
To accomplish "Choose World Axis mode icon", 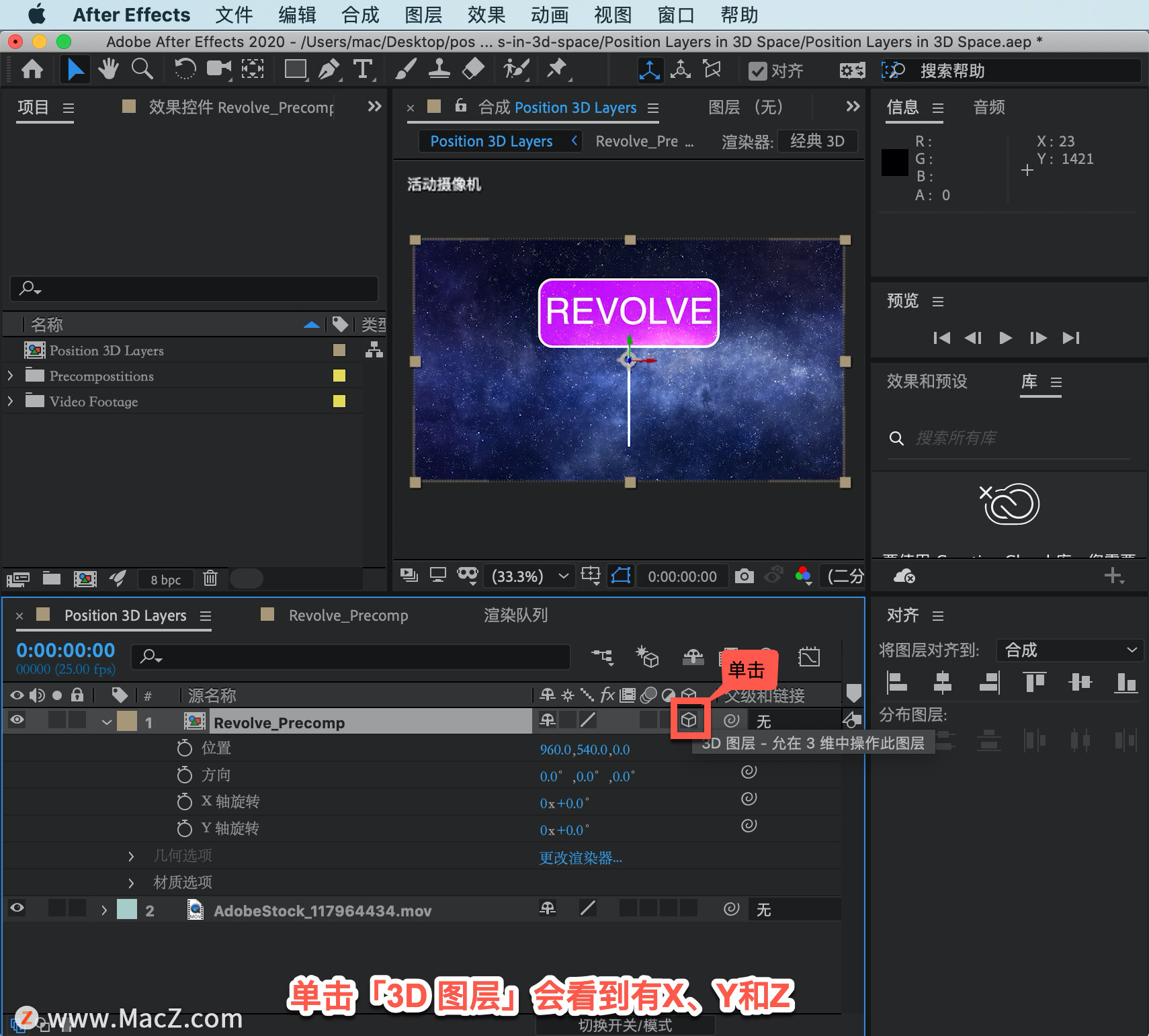I will pos(681,70).
